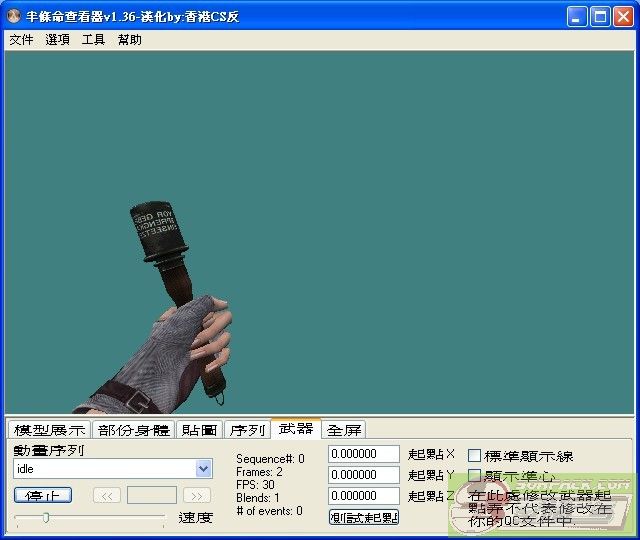Click the next frame >> button
Screen dimensions: 640x540
tap(197, 495)
